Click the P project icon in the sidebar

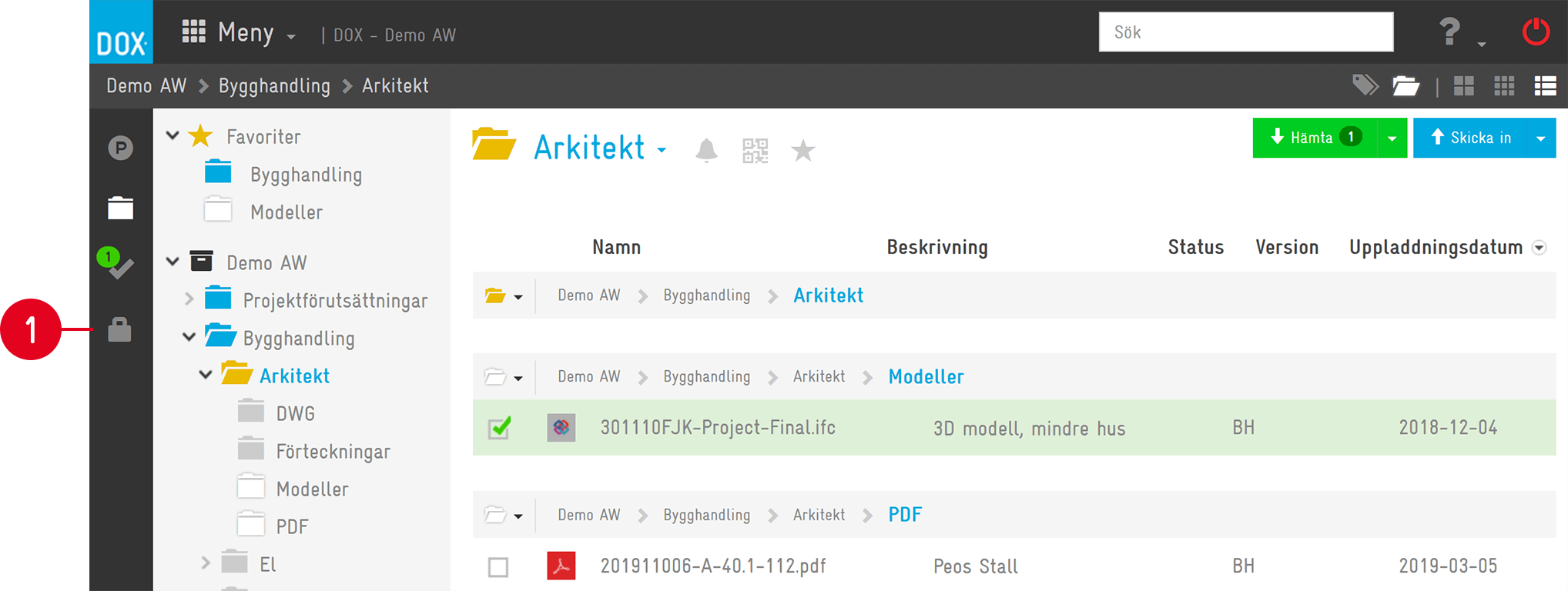tap(120, 148)
